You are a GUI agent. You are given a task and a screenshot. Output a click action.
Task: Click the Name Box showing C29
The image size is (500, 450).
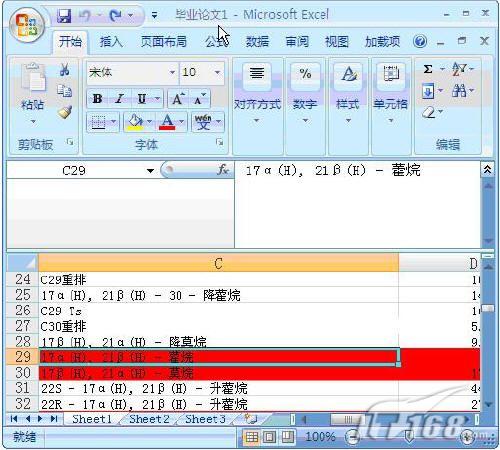point(74,171)
